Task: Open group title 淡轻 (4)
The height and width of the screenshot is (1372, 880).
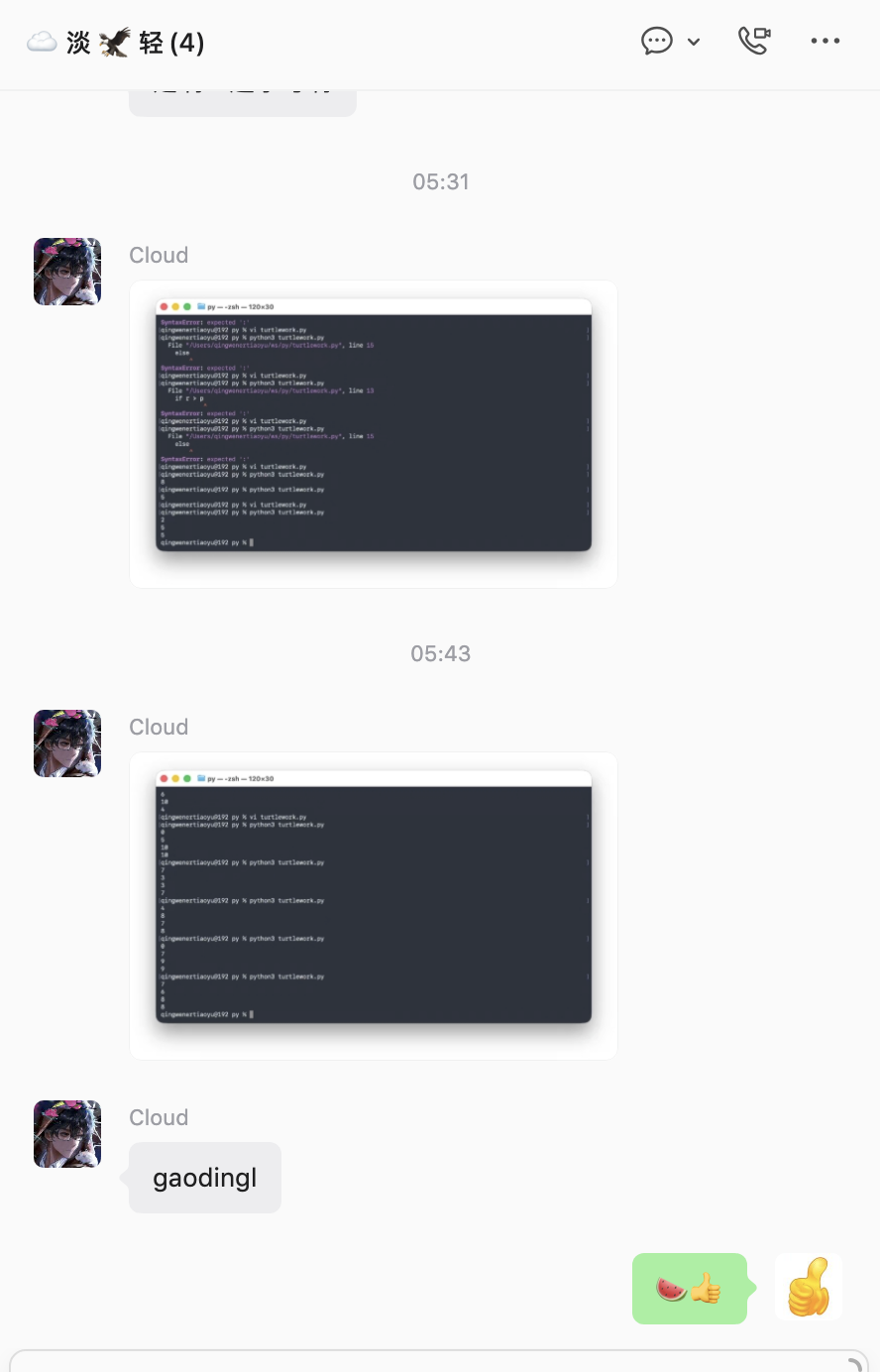Action: [x=116, y=43]
